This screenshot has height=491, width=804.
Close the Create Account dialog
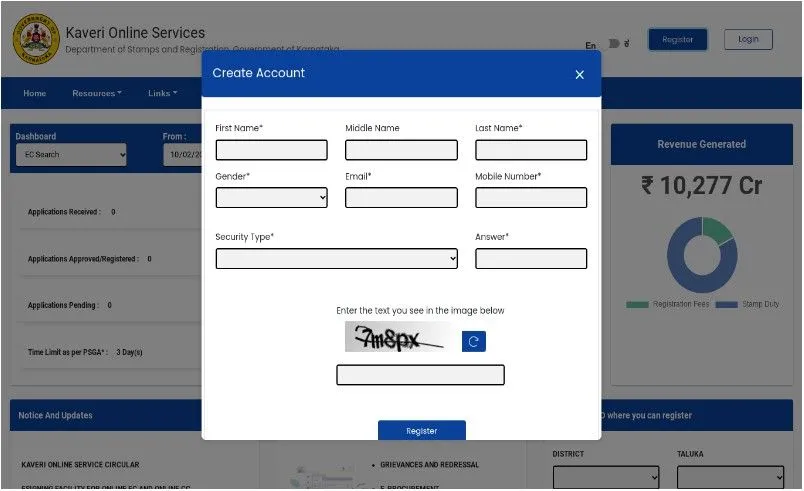pyautogui.click(x=579, y=75)
